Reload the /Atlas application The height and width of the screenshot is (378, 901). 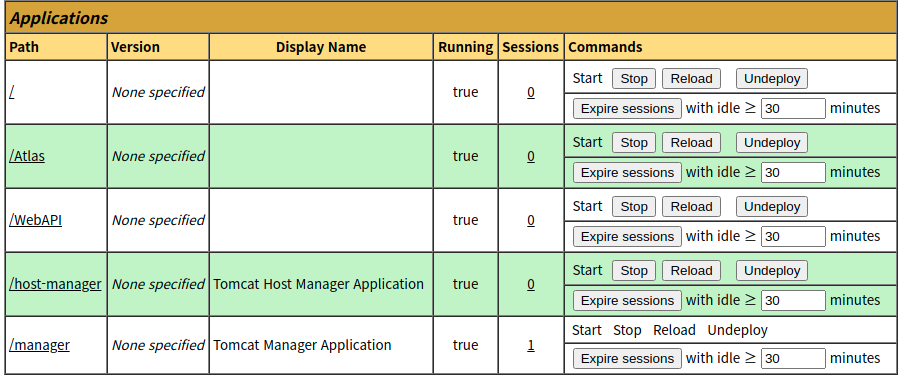(691, 142)
